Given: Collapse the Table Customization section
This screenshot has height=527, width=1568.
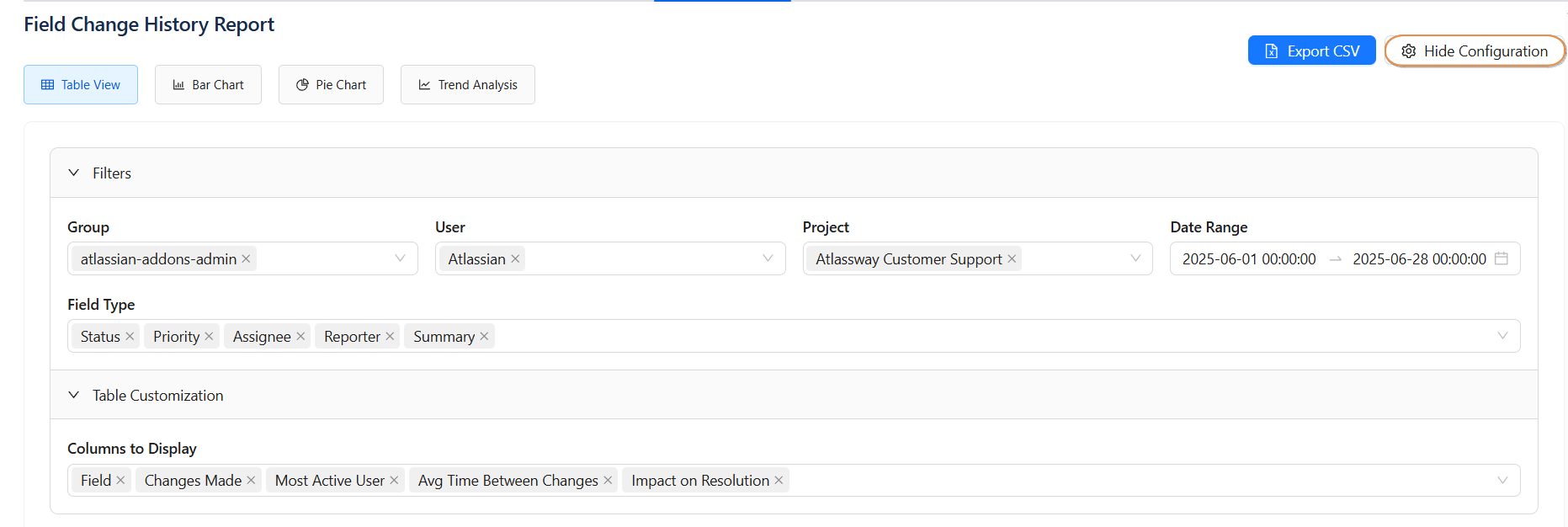Looking at the screenshot, I should coord(74,395).
